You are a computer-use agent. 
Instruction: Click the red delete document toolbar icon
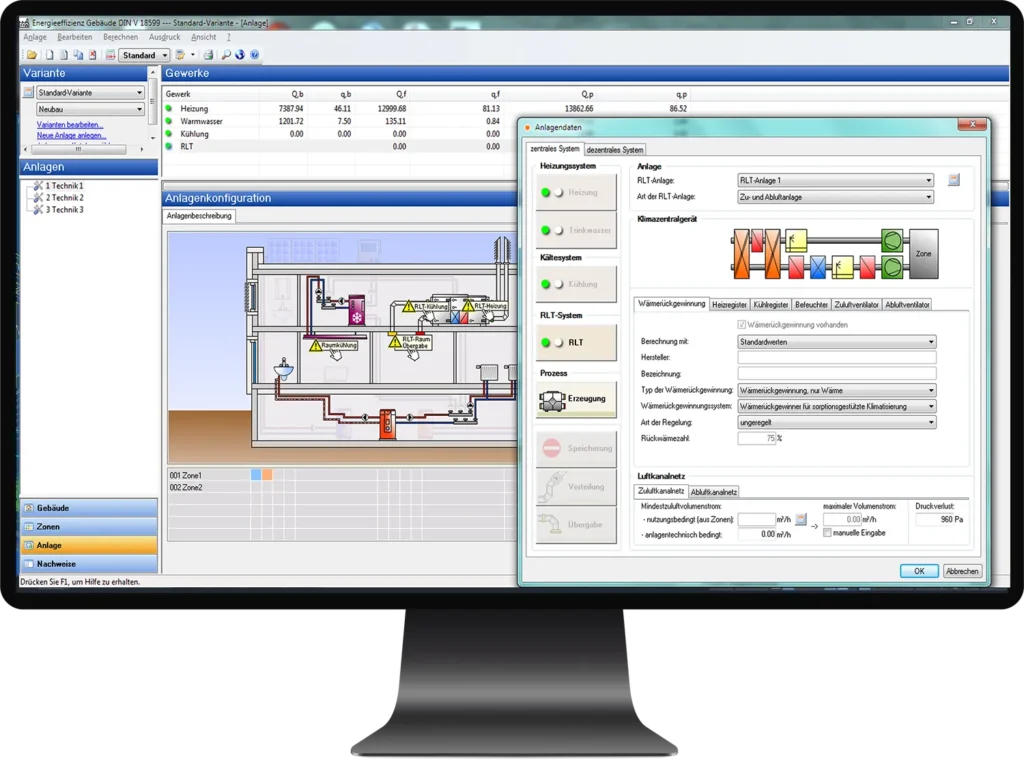point(92,55)
